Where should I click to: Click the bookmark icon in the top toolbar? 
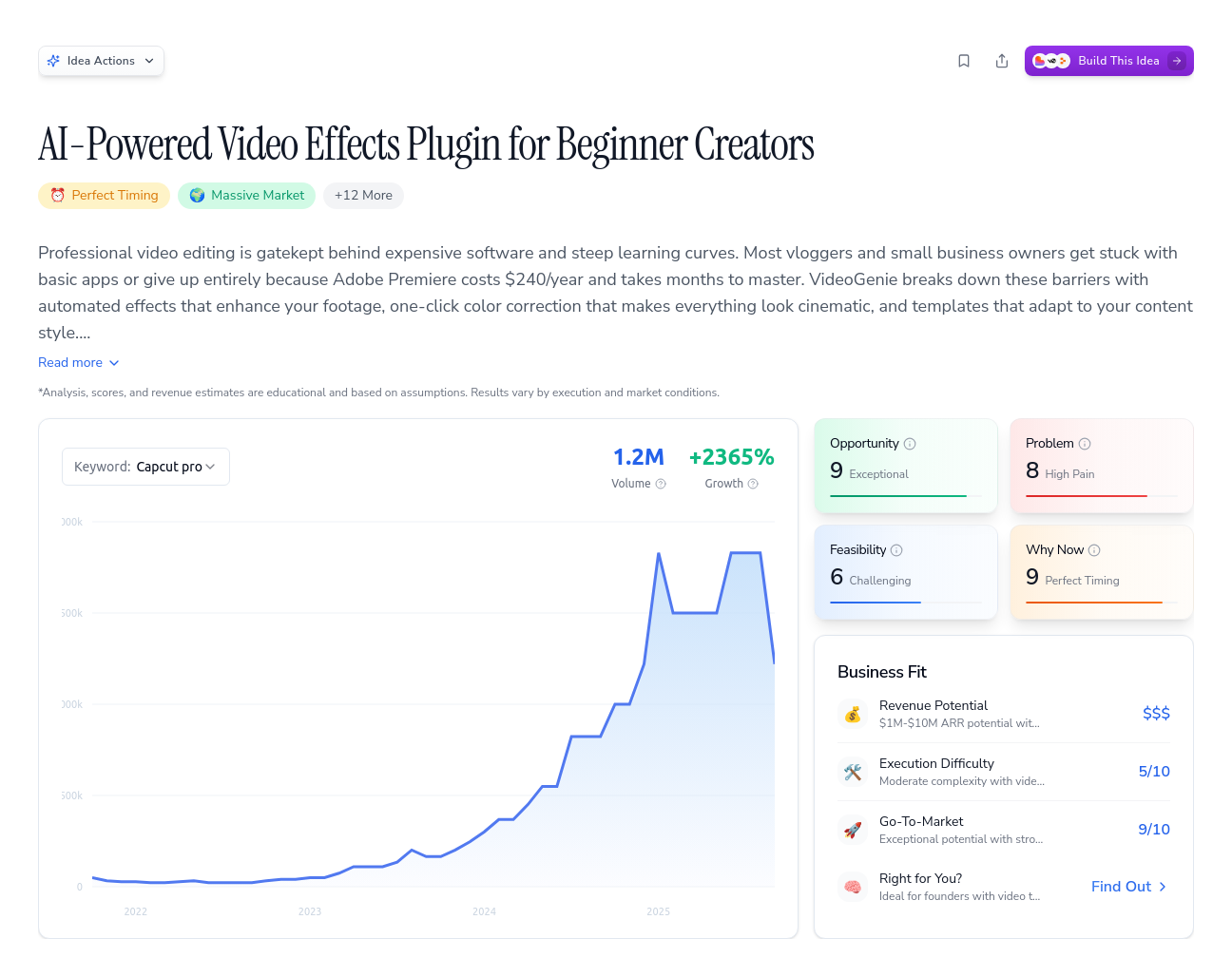click(964, 60)
